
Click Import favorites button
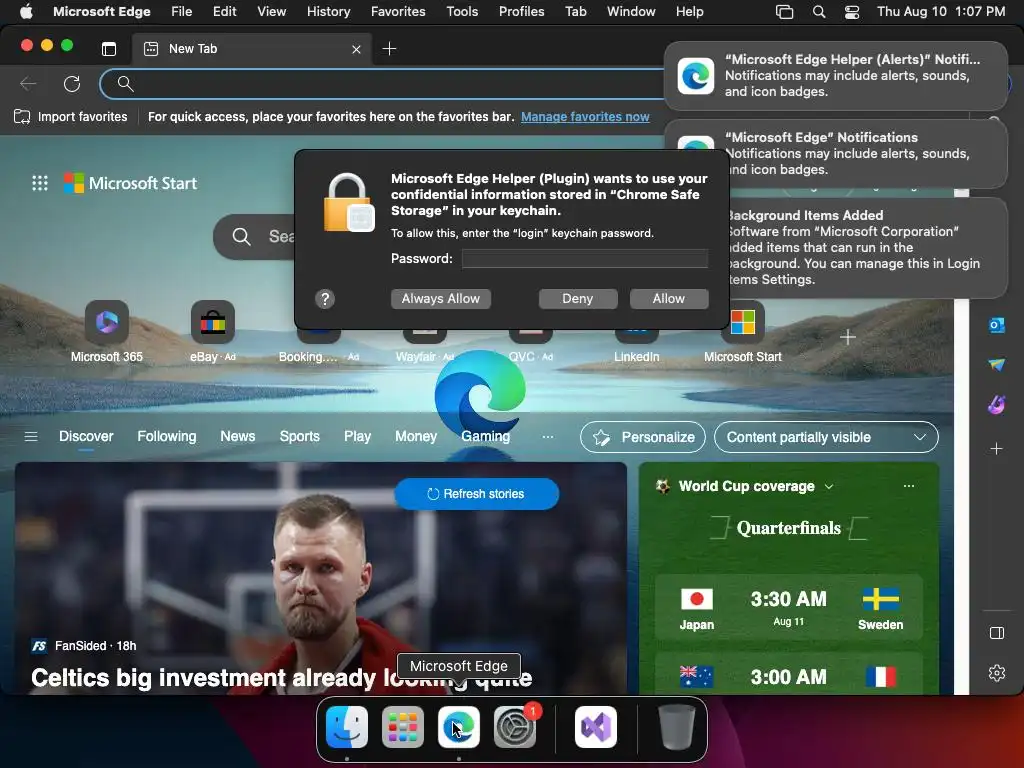click(x=71, y=117)
